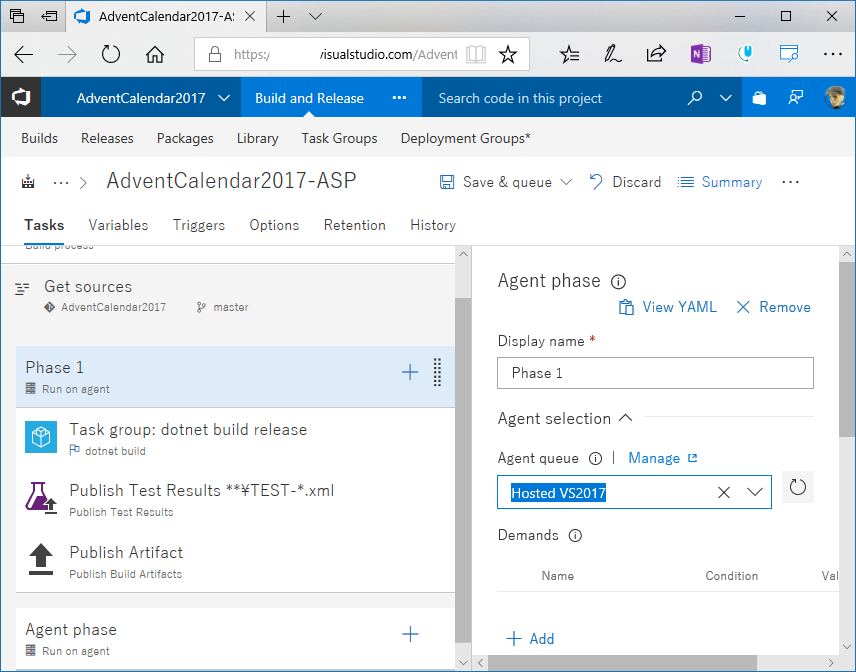This screenshot has height=672, width=856.
Task: Discard the build definition changes
Action: point(625,182)
